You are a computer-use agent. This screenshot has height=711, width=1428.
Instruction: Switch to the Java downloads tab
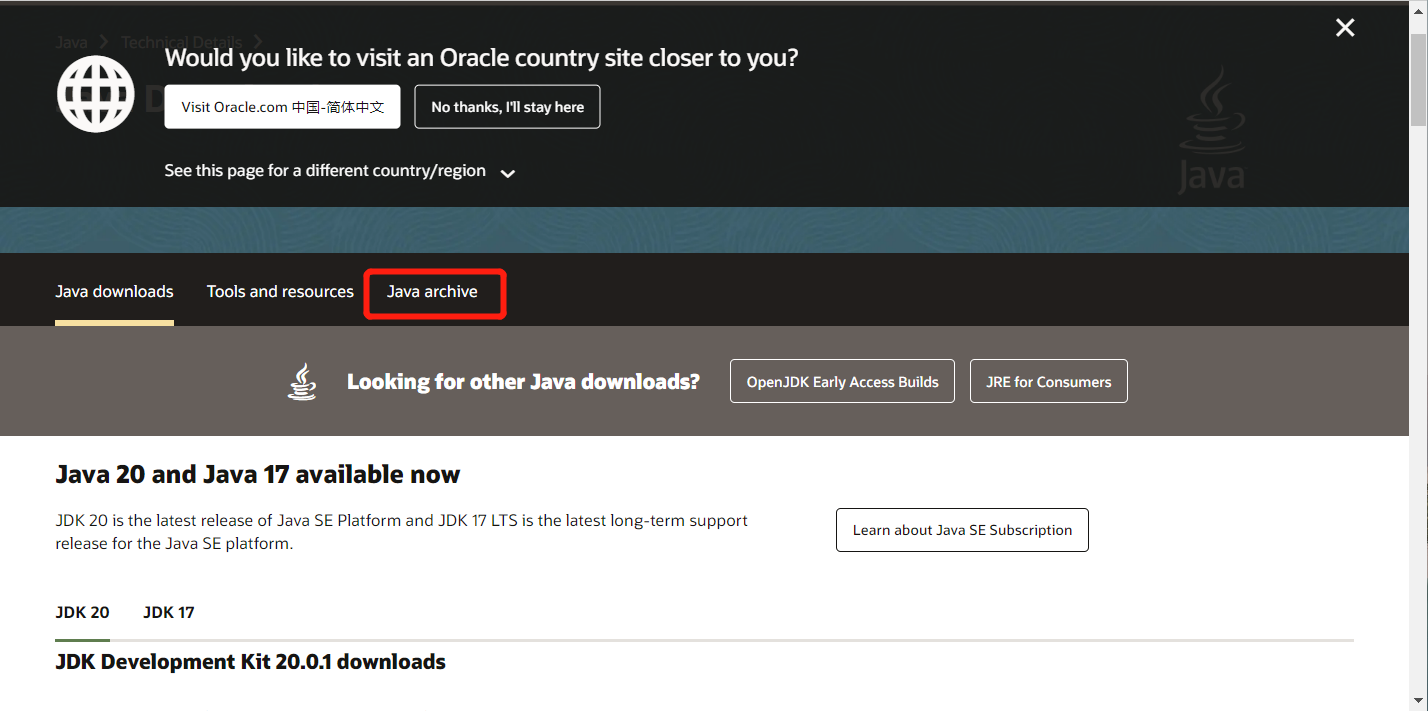click(x=114, y=292)
